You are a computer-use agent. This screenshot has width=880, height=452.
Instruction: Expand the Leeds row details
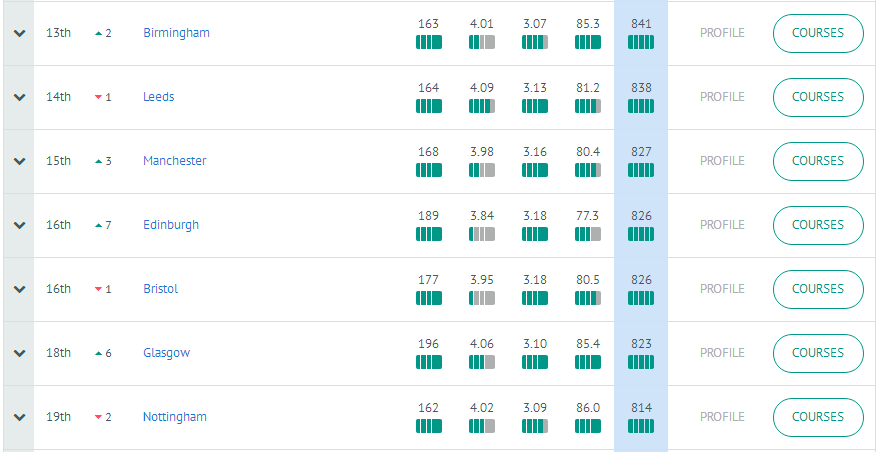click(x=19, y=97)
